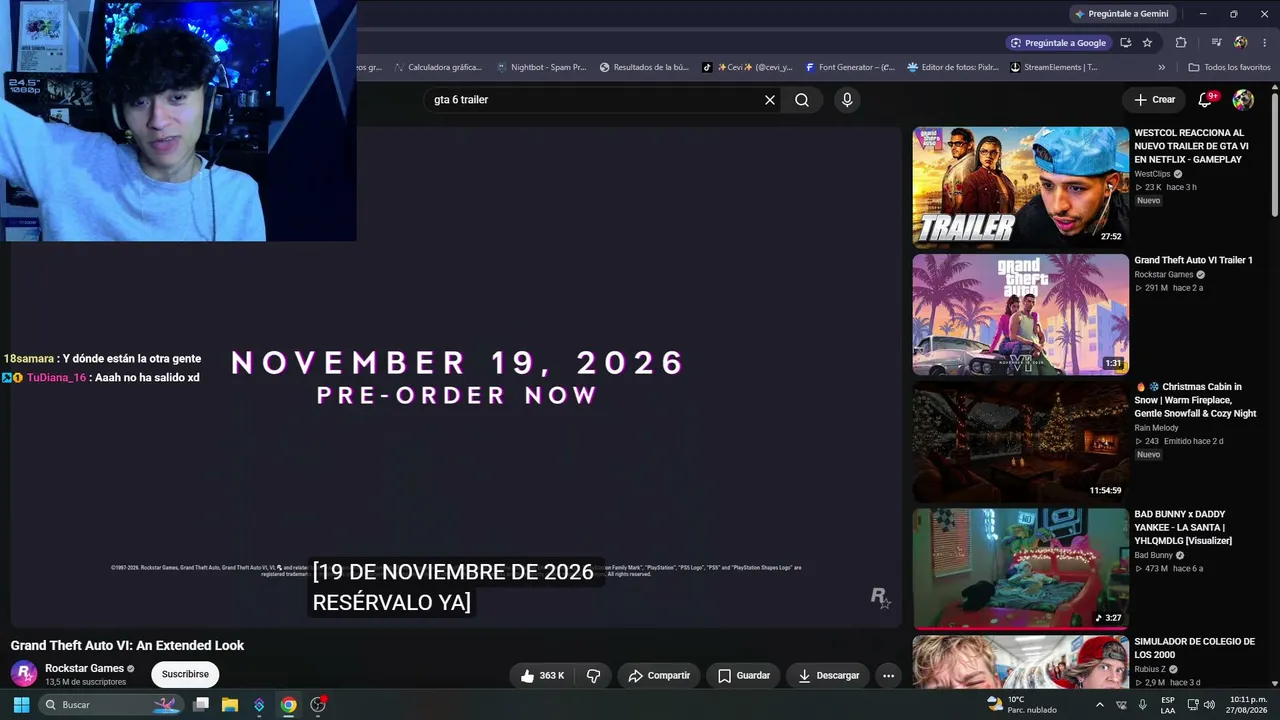Subscribe to Rockstar Games with Suscribirse

coord(185,674)
